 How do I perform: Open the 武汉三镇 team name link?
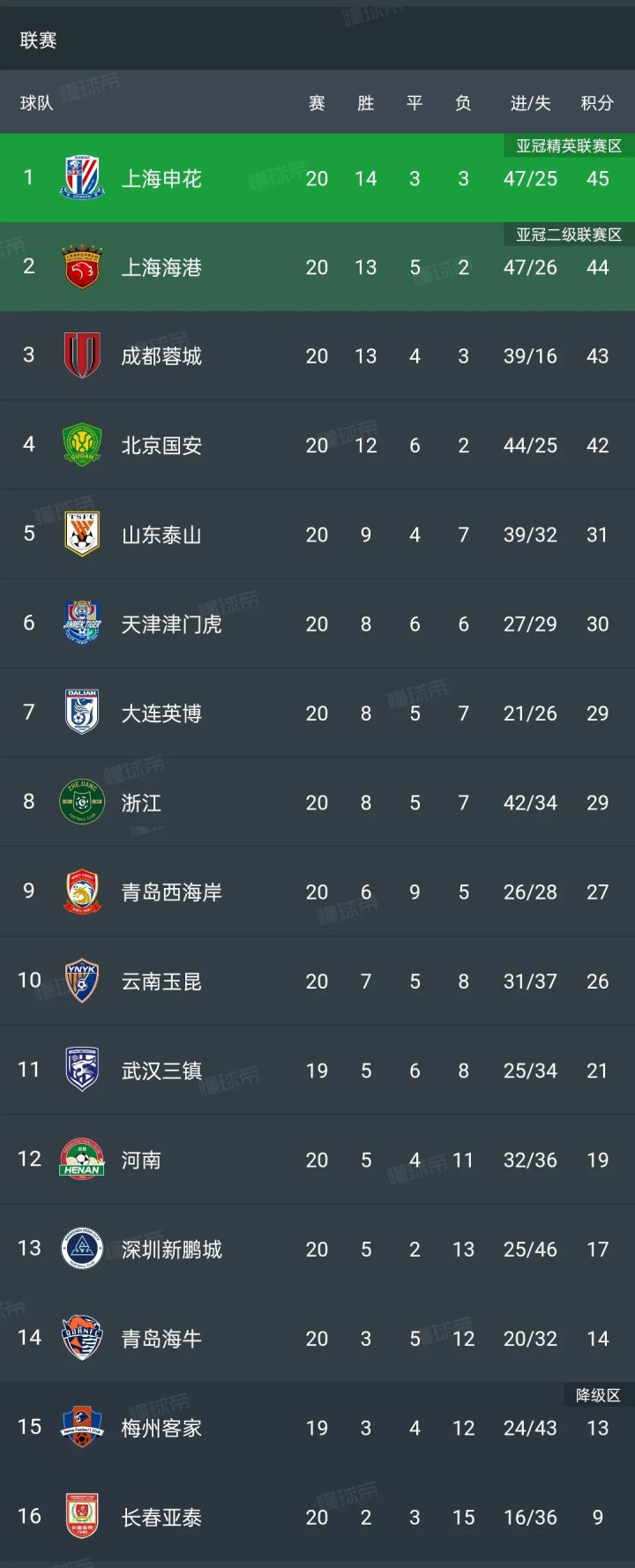(x=161, y=1071)
